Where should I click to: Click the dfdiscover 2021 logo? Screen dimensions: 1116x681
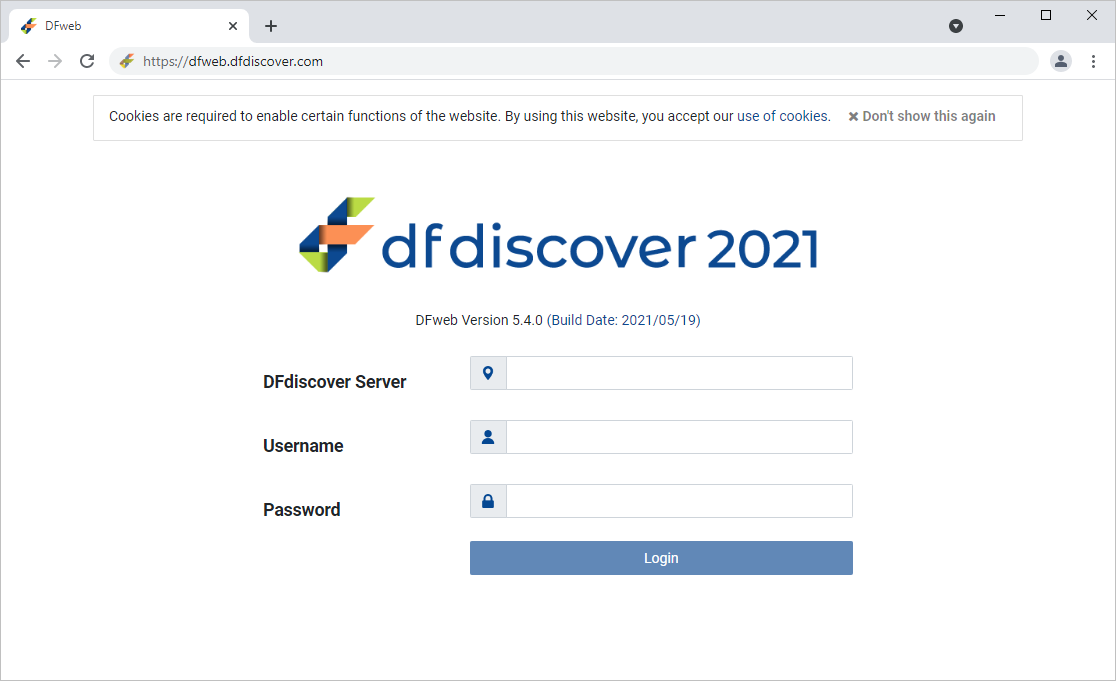558,235
